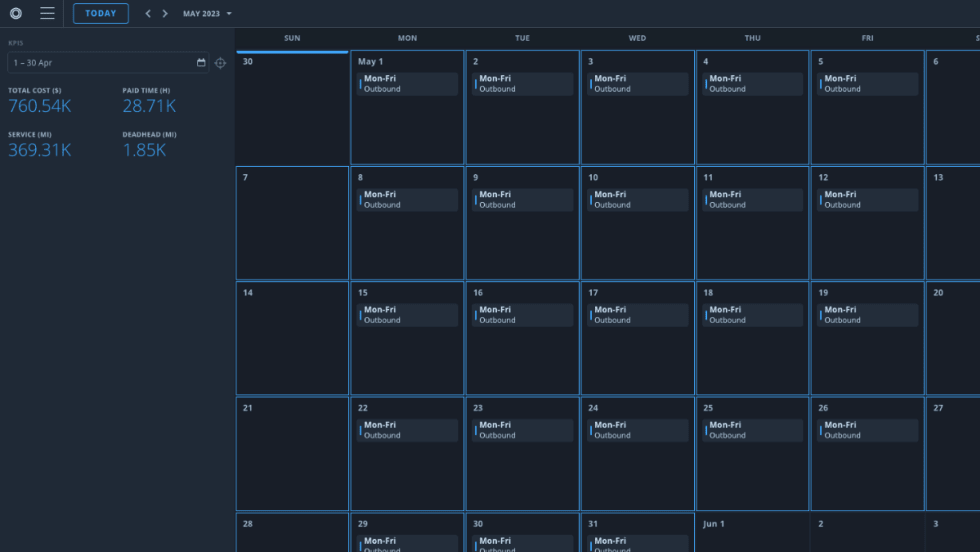
Task: Click the Paid Time value 28.71K
Action: [x=149, y=106]
